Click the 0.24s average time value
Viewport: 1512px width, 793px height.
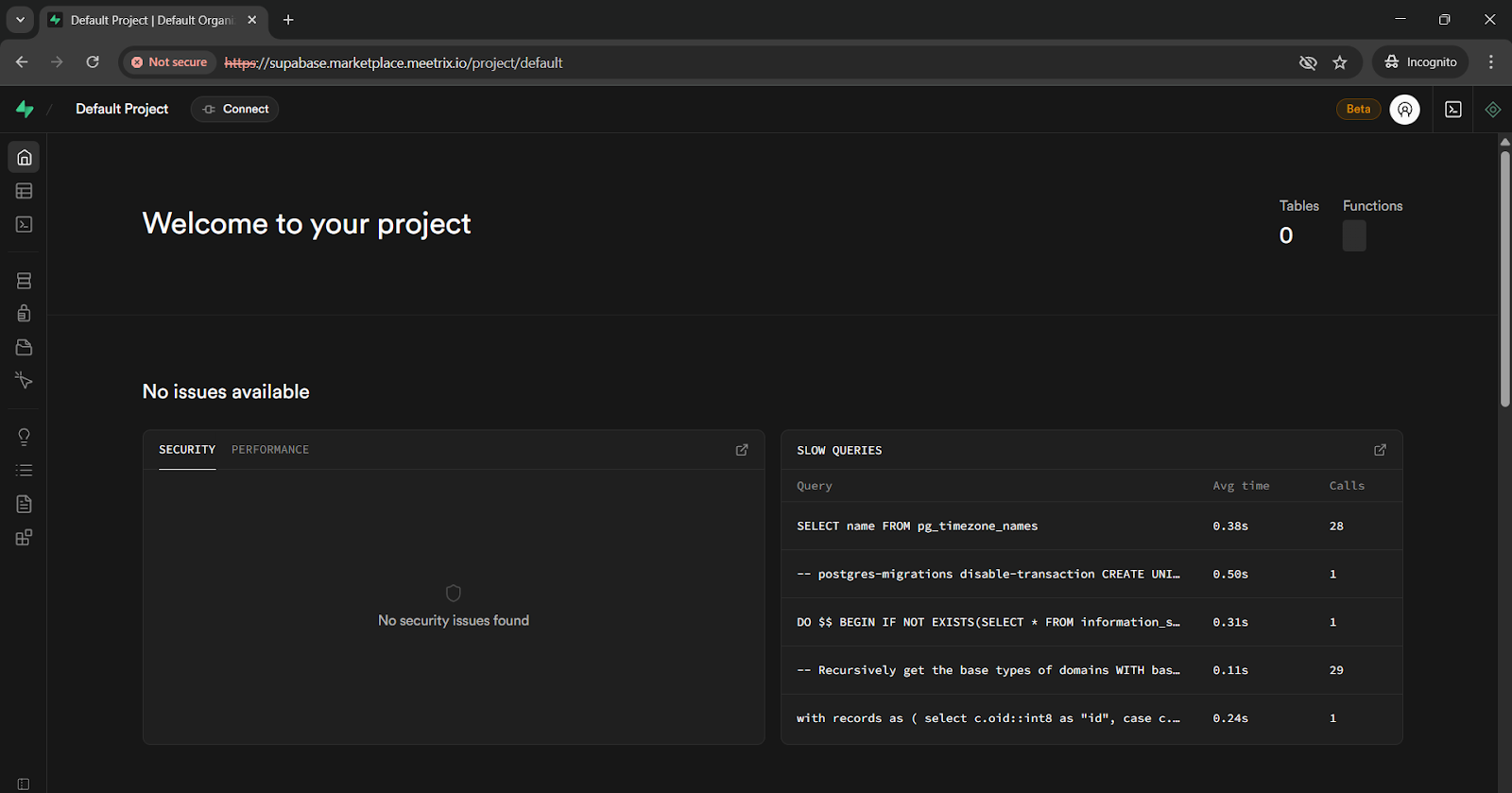pyautogui.click(x=1230, y=718)
